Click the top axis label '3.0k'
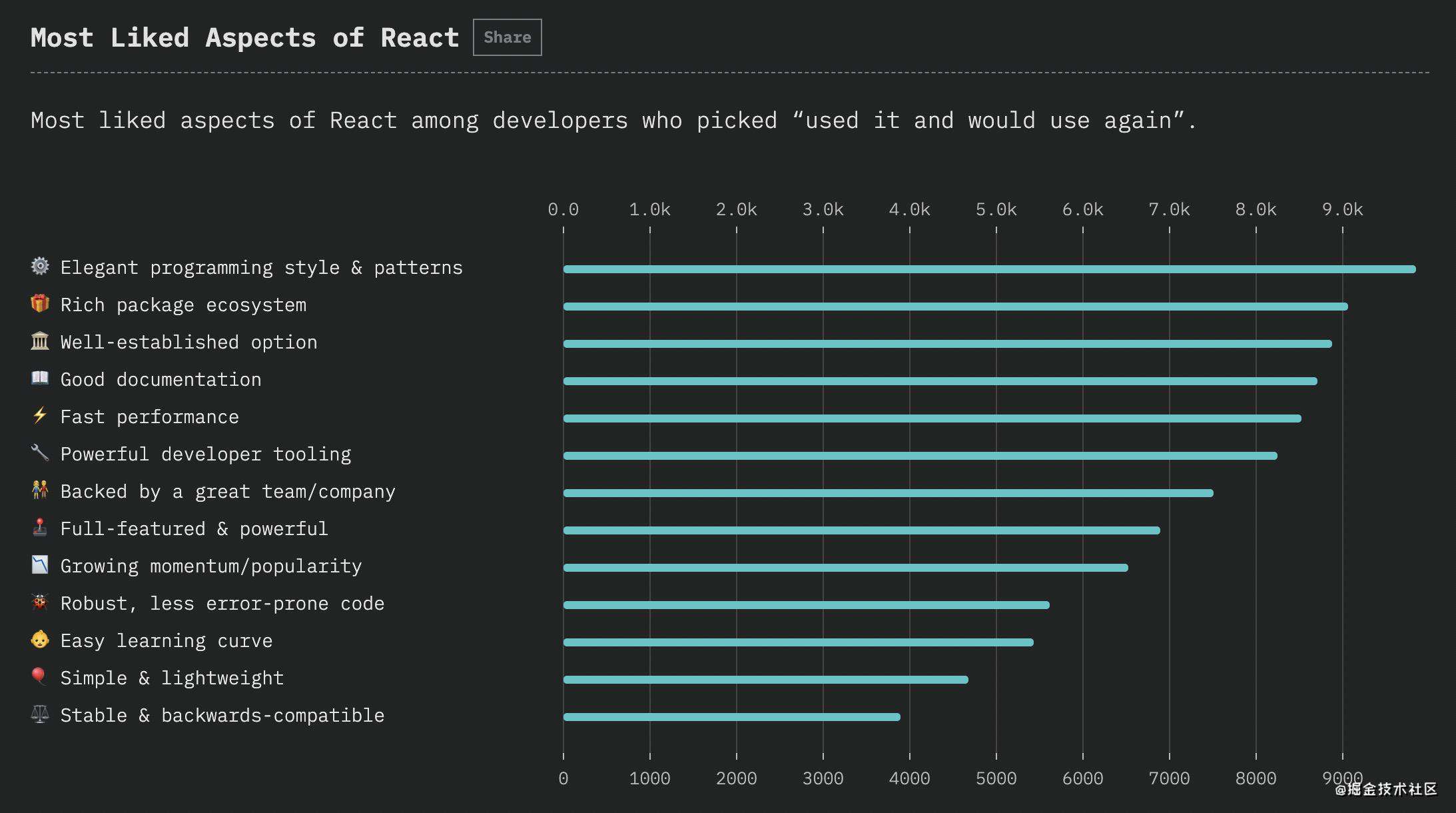This screenshot has height=813, width=1456. (x=823, y=209)
